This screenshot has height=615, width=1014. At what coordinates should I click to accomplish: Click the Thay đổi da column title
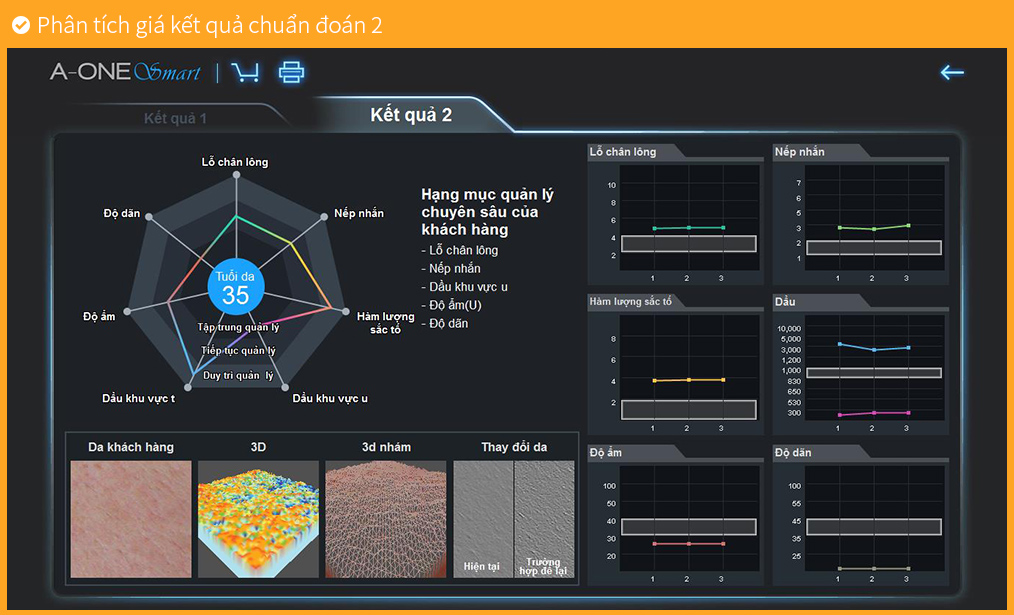click(514, 447)
